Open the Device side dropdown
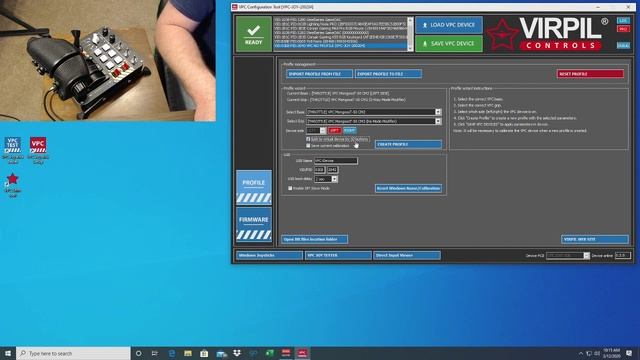 pos(323,131)
